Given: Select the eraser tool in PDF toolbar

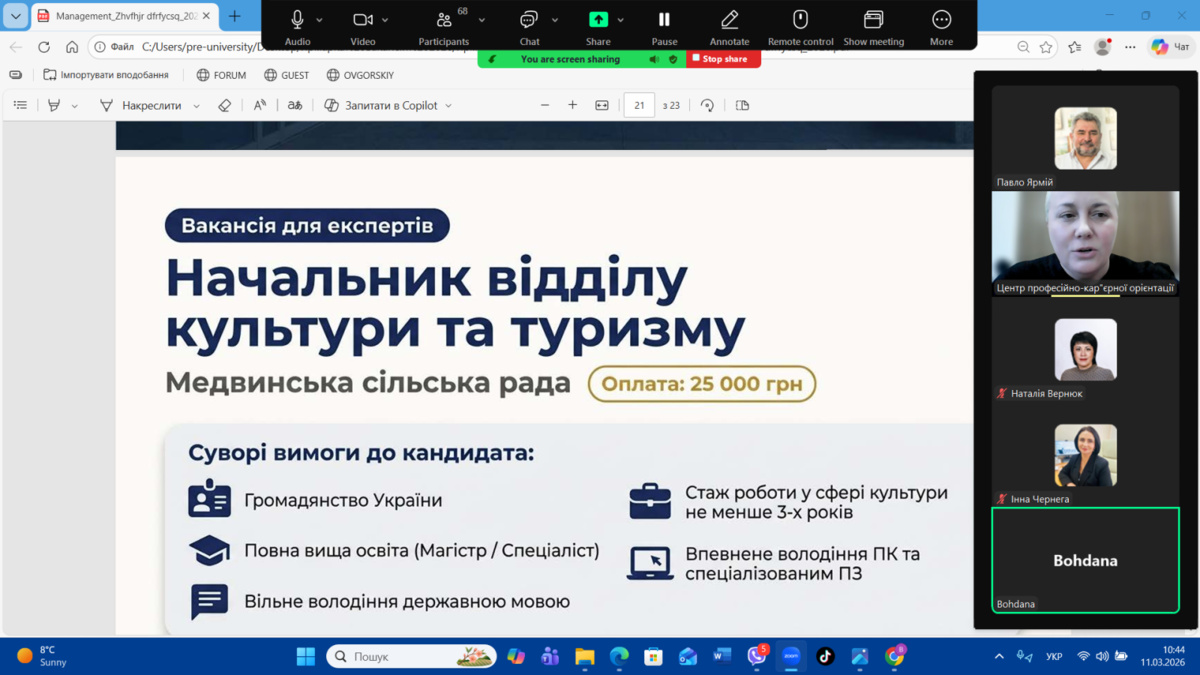Looking at the screenshot, I should coord(225,105).
